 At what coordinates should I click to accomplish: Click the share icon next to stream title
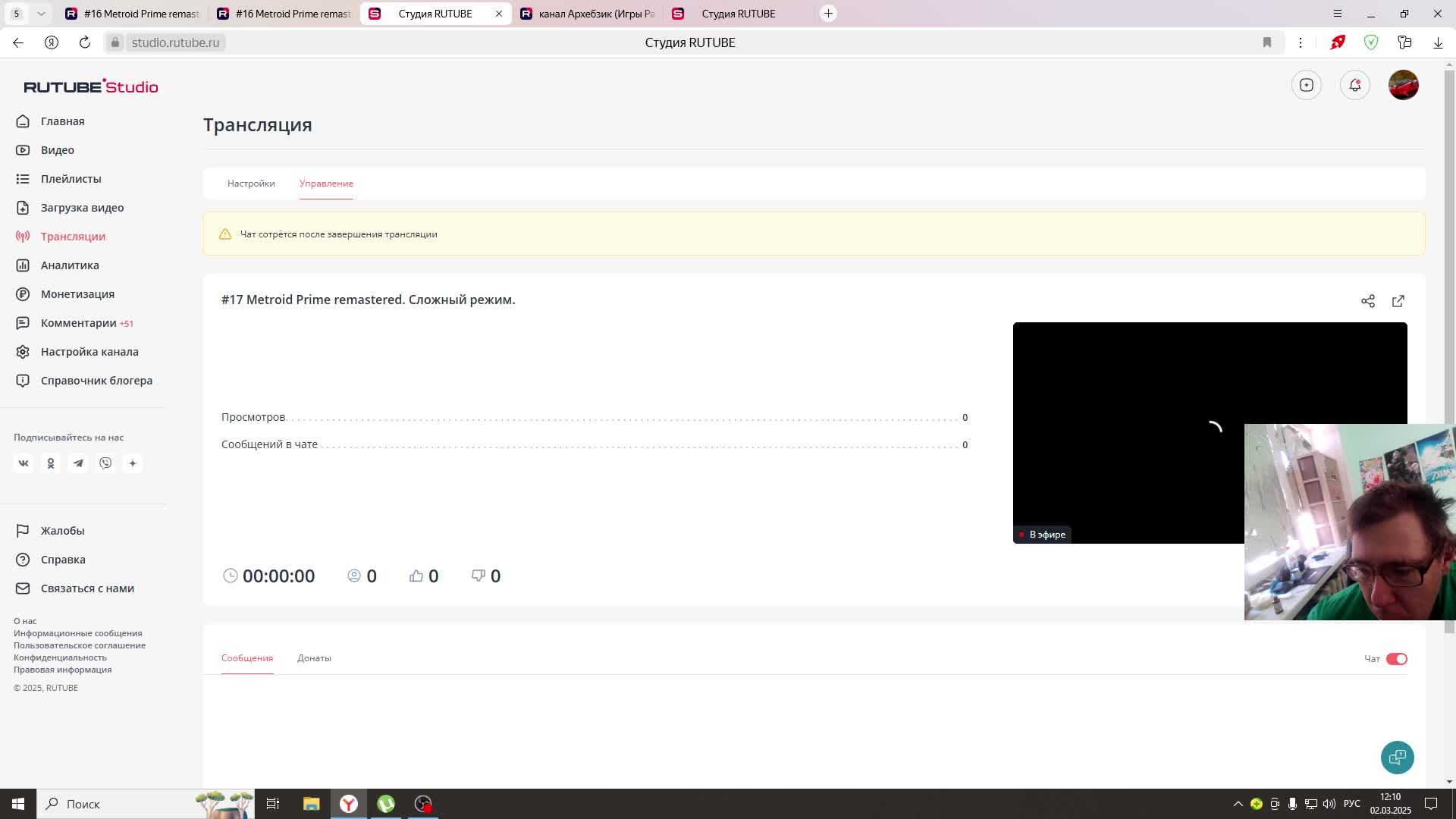pyautogui.click(x=1367, y=301)
